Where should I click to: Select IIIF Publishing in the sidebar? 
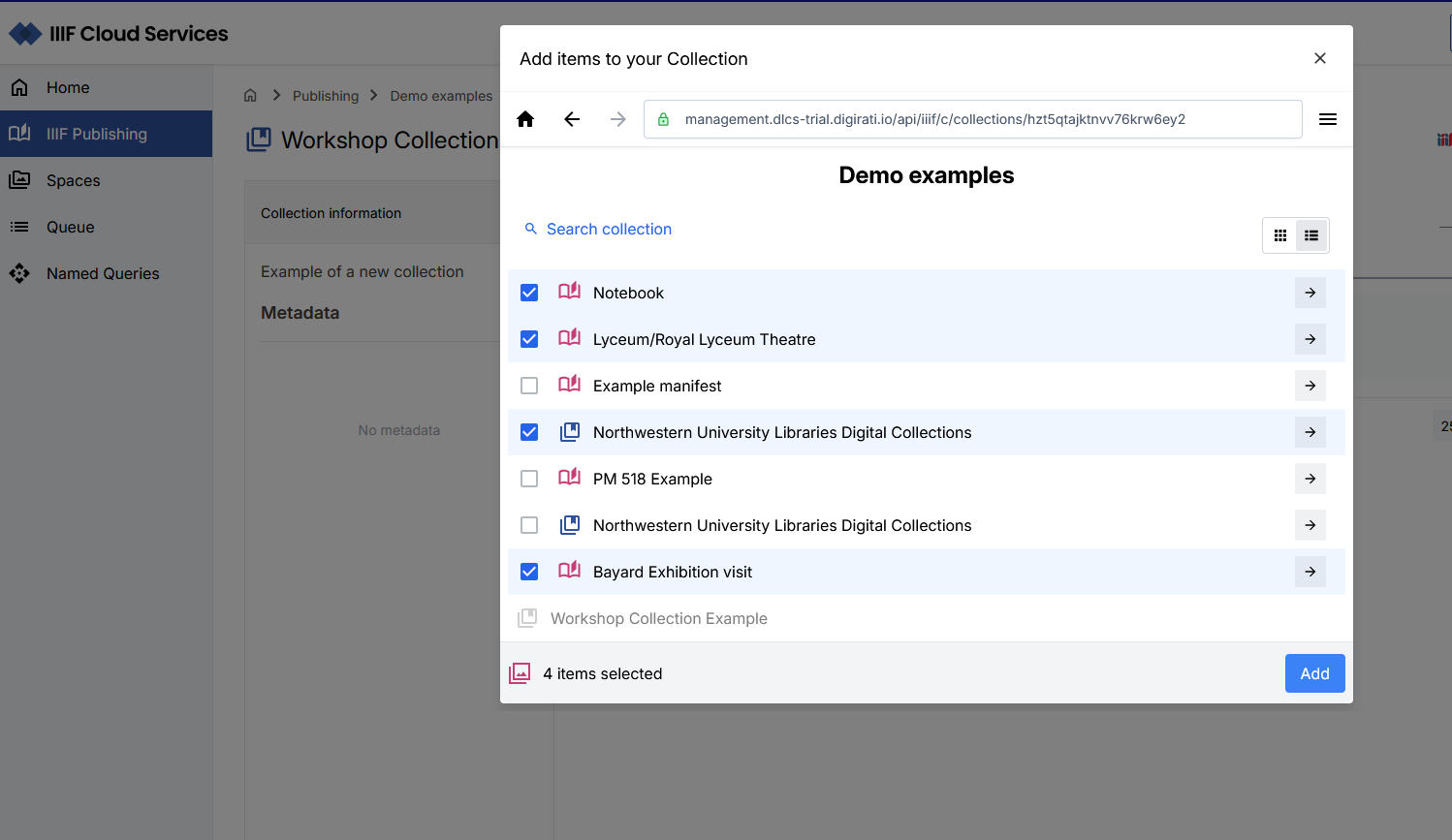pos(106,134)
